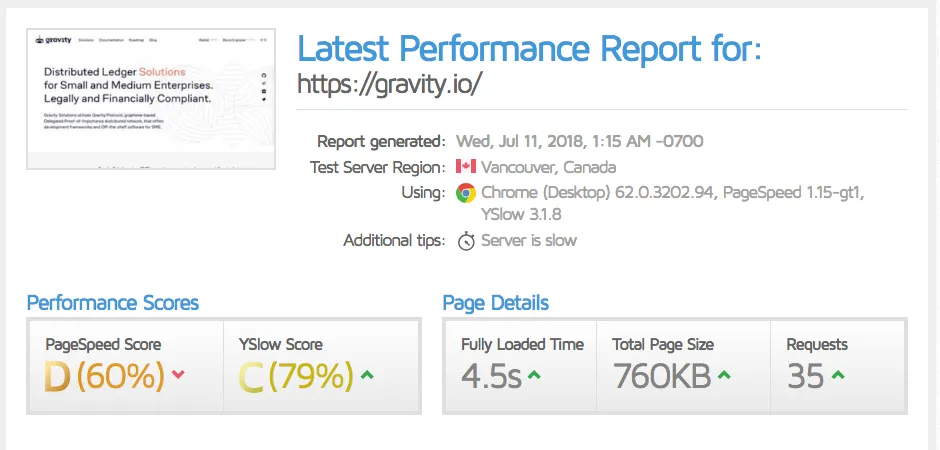940x450 pixels.
Task: Open the gravity.io site screenshot thumbnail
Action: tap(151, 99)
